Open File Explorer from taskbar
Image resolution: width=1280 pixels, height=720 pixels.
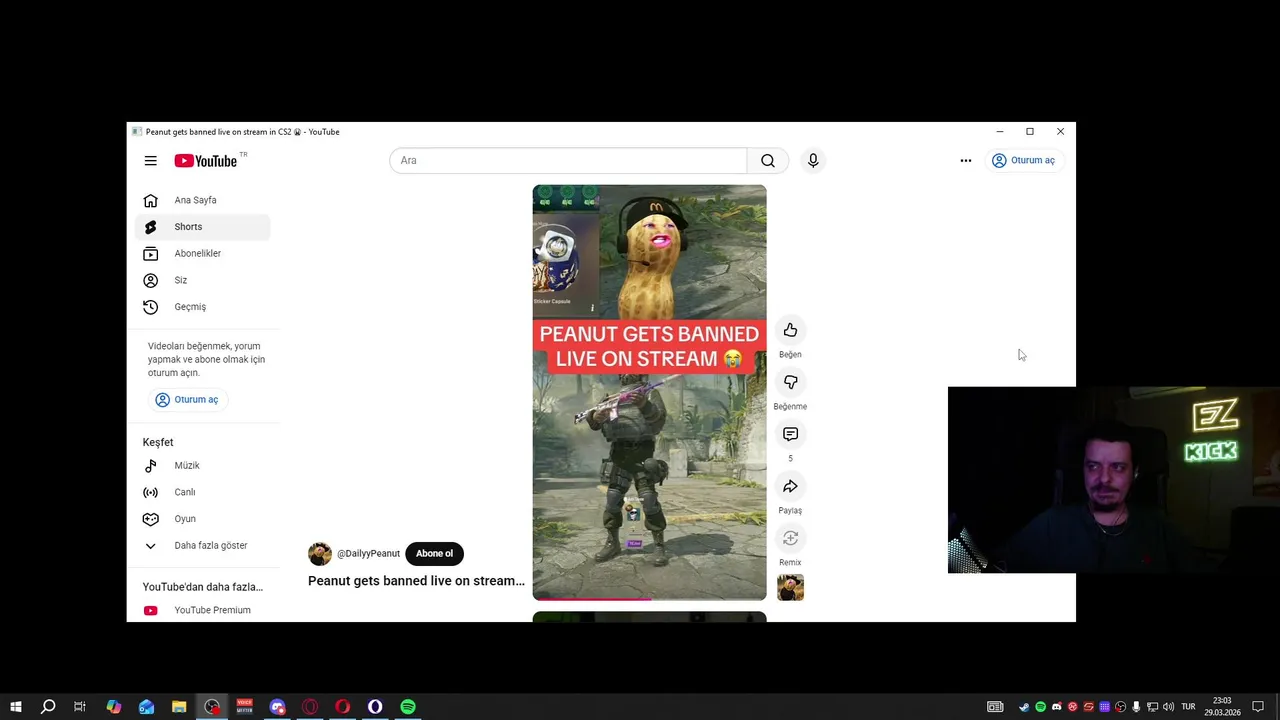[179, 707]
